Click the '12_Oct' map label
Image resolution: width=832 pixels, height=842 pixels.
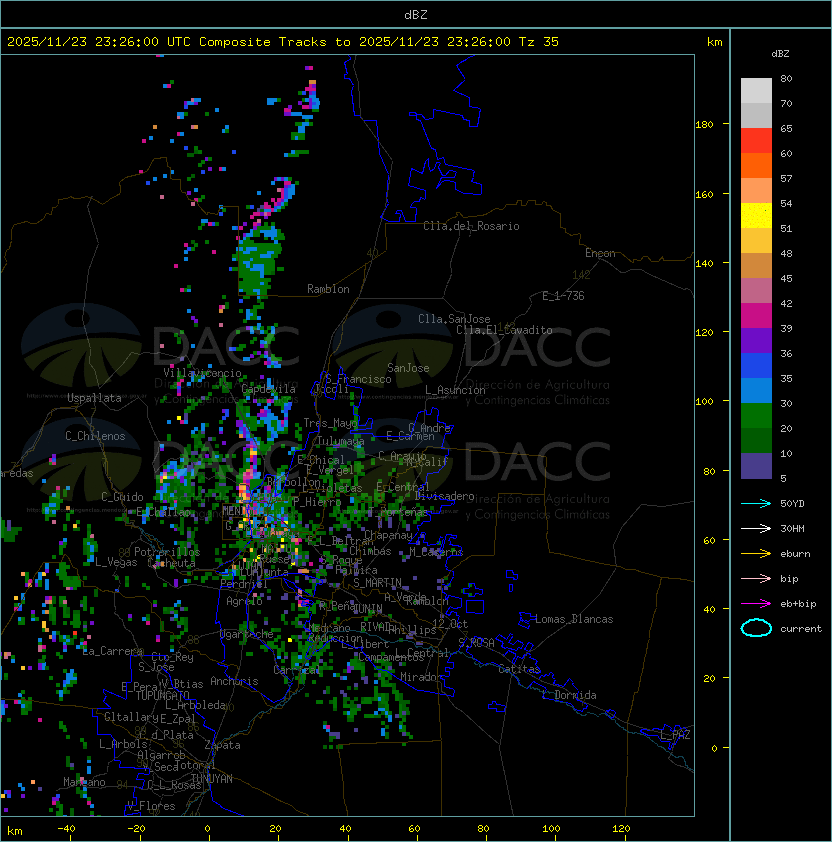450,624
